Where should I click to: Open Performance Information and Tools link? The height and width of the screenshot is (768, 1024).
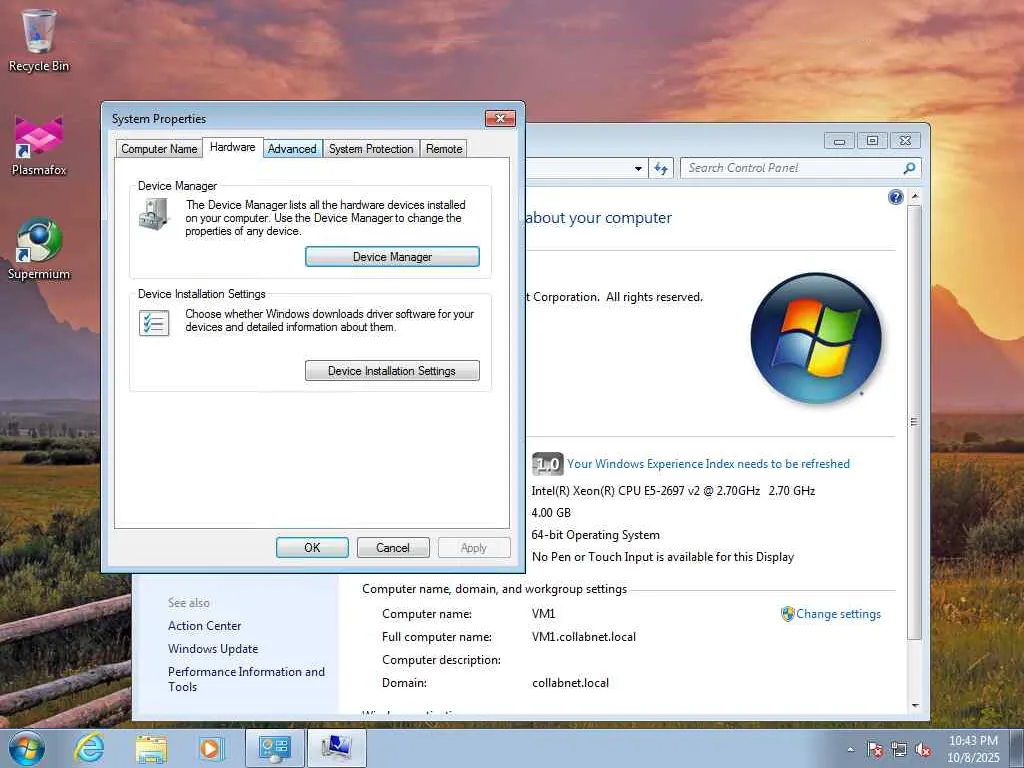coord(246,679)
